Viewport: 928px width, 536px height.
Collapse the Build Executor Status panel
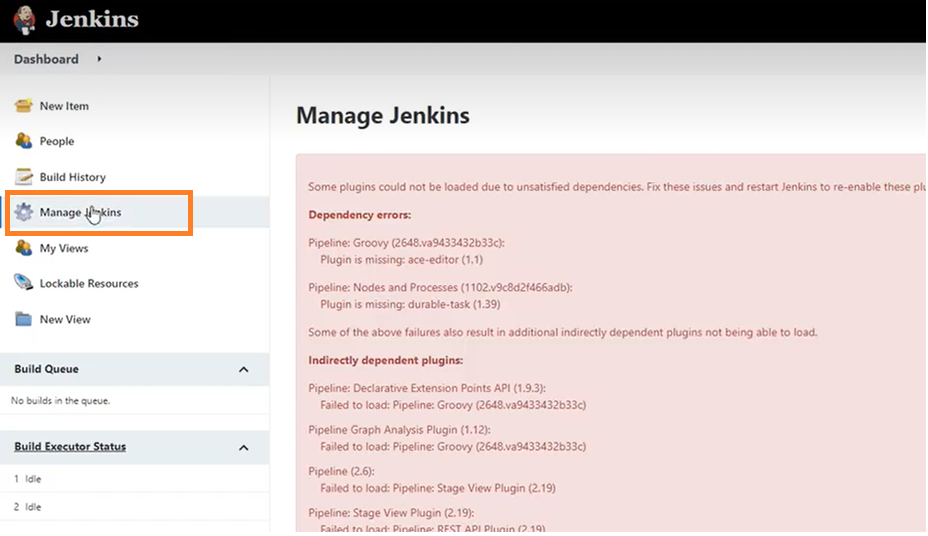pyautogui.click(x=243, y=447)
